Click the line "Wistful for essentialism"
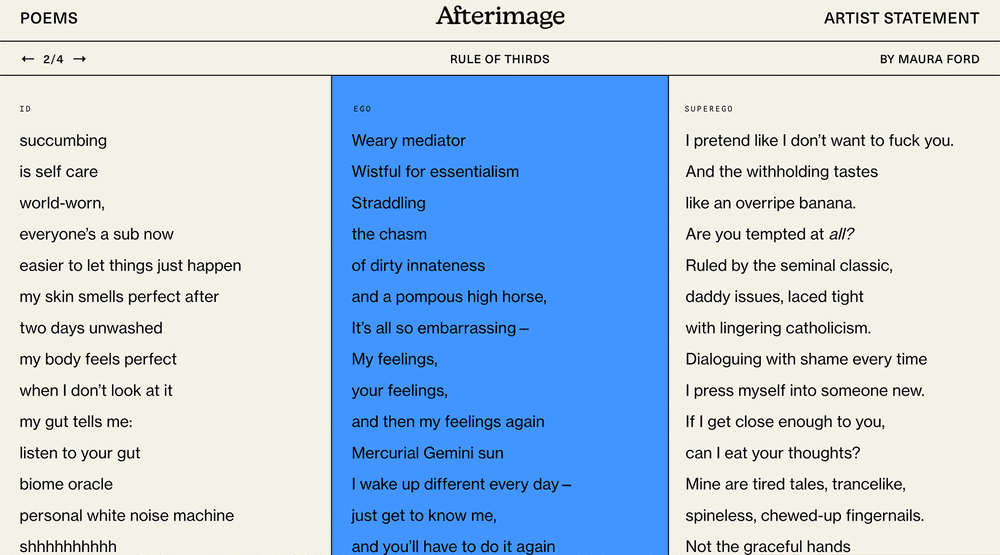The image size is (1000, 555). (x=435, y=172)
